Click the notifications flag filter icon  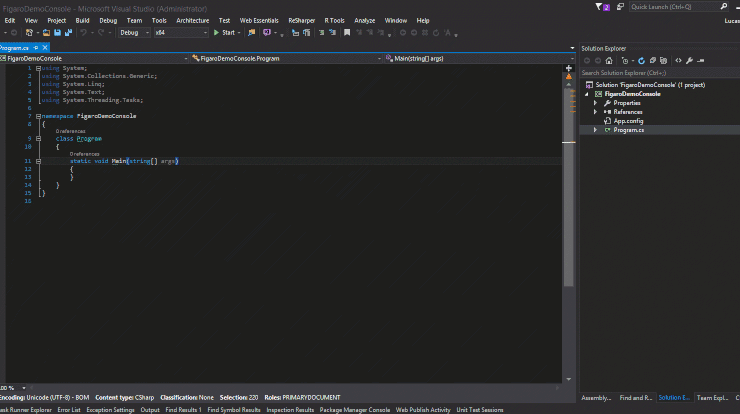click(602, 7)
